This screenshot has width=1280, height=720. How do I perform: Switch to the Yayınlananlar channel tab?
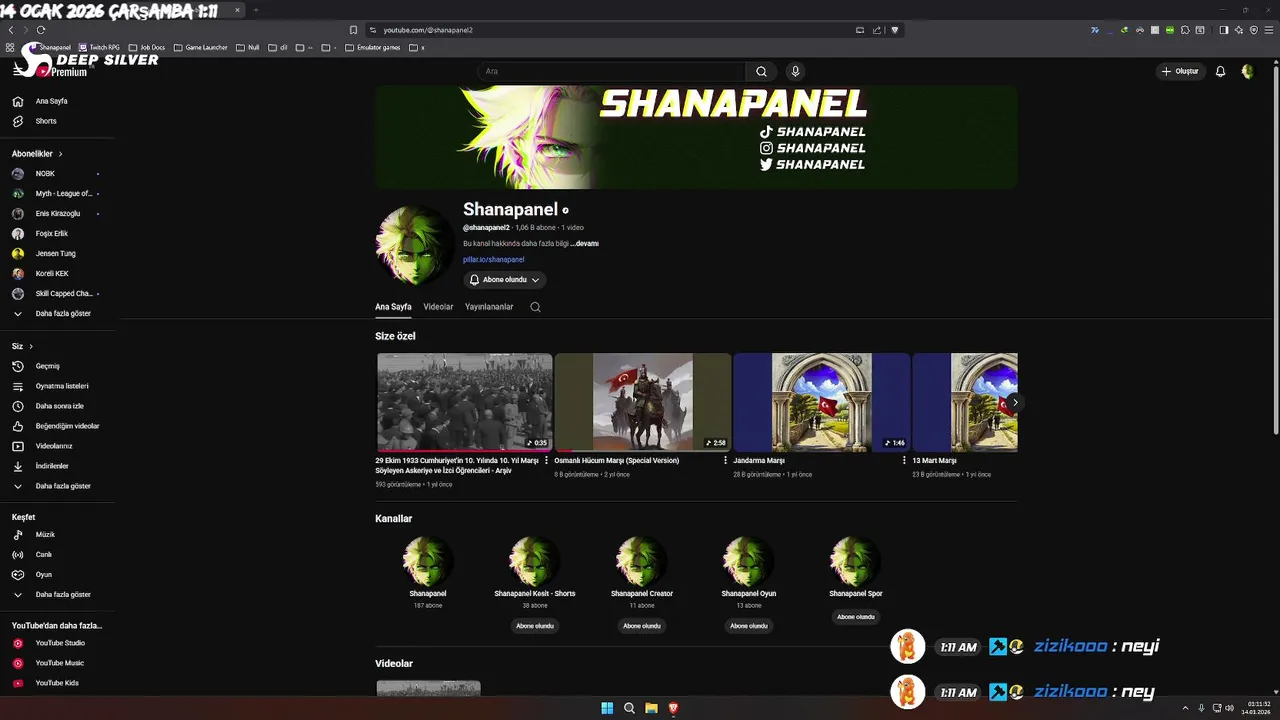[489, 307]
